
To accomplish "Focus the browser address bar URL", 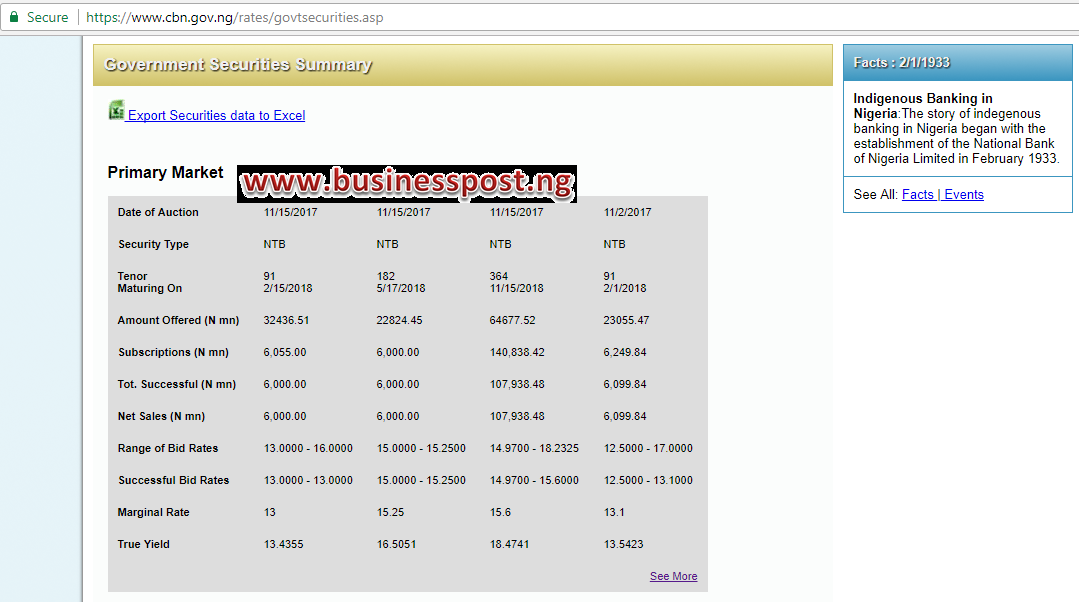I will (x=235, y=17).
